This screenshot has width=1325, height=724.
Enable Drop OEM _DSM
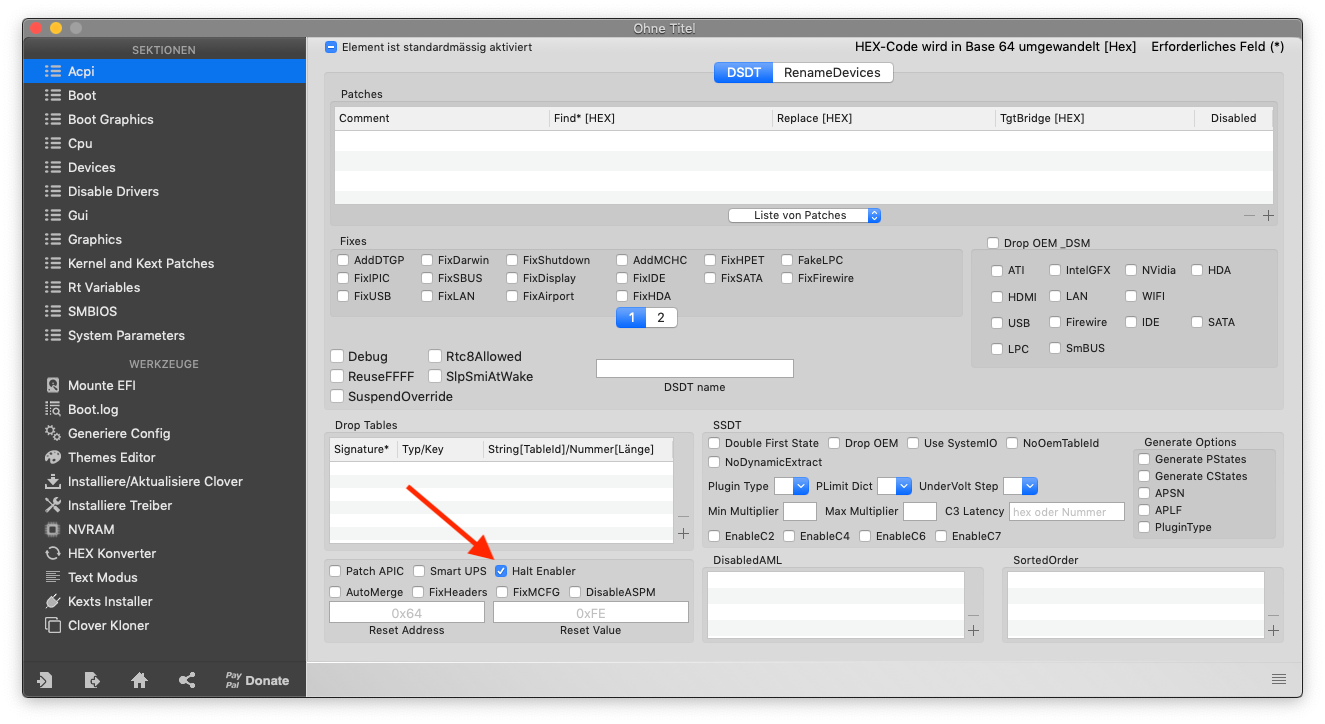point(993,243)
